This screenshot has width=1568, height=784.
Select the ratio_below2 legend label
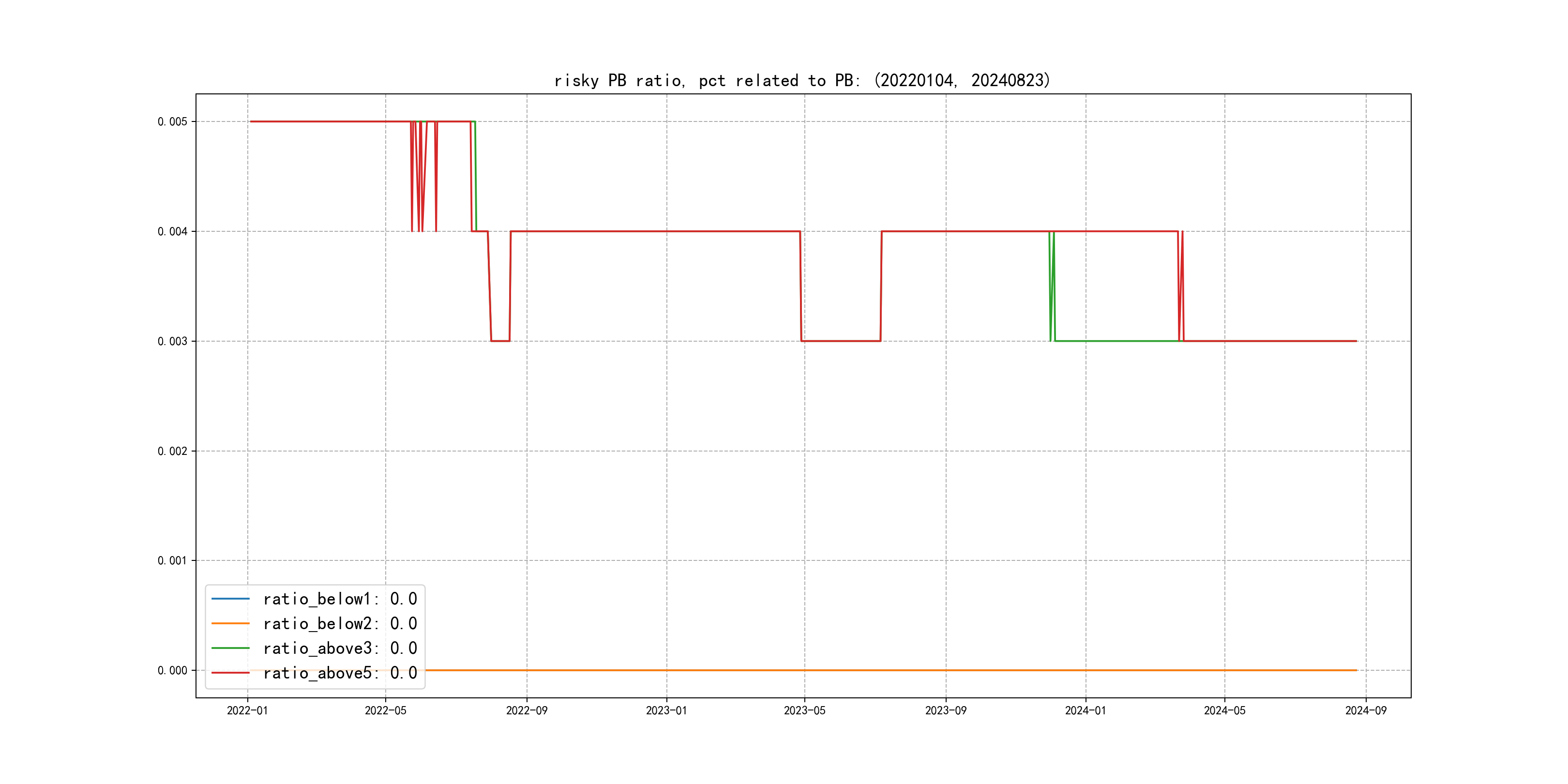click(x=340, y=623)
